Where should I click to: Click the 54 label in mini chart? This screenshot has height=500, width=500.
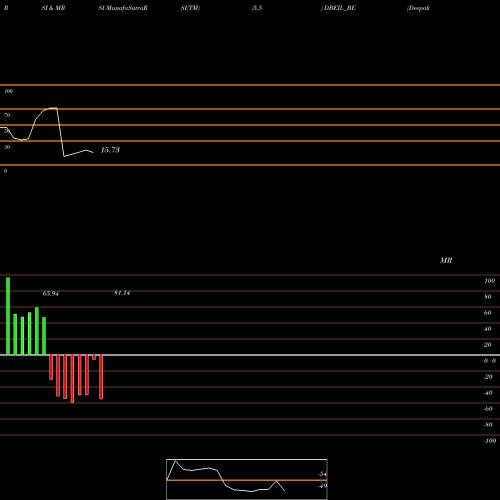click(x=322, y=474)
